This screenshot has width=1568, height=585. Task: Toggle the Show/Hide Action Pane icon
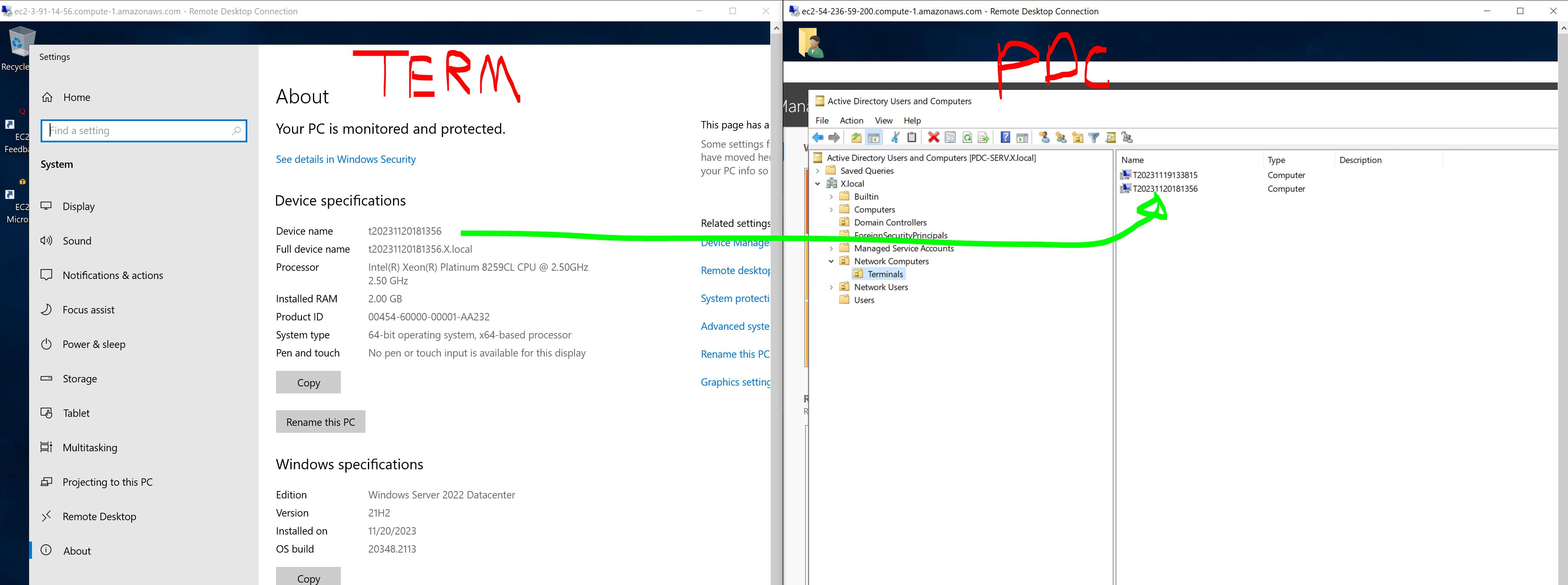pyautogui.click(x=1023, y=137)
